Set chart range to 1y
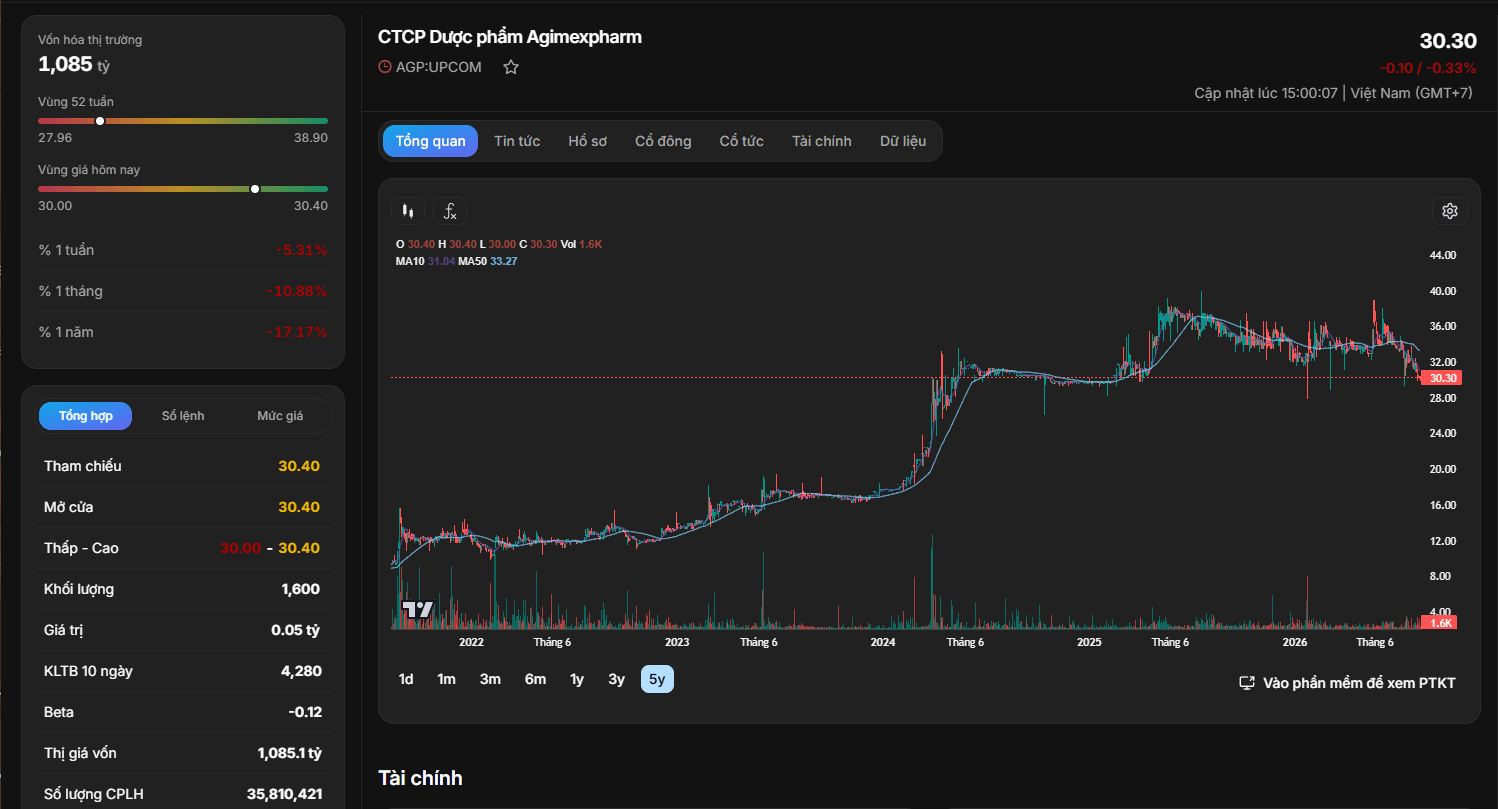 (x=577, y=679)
